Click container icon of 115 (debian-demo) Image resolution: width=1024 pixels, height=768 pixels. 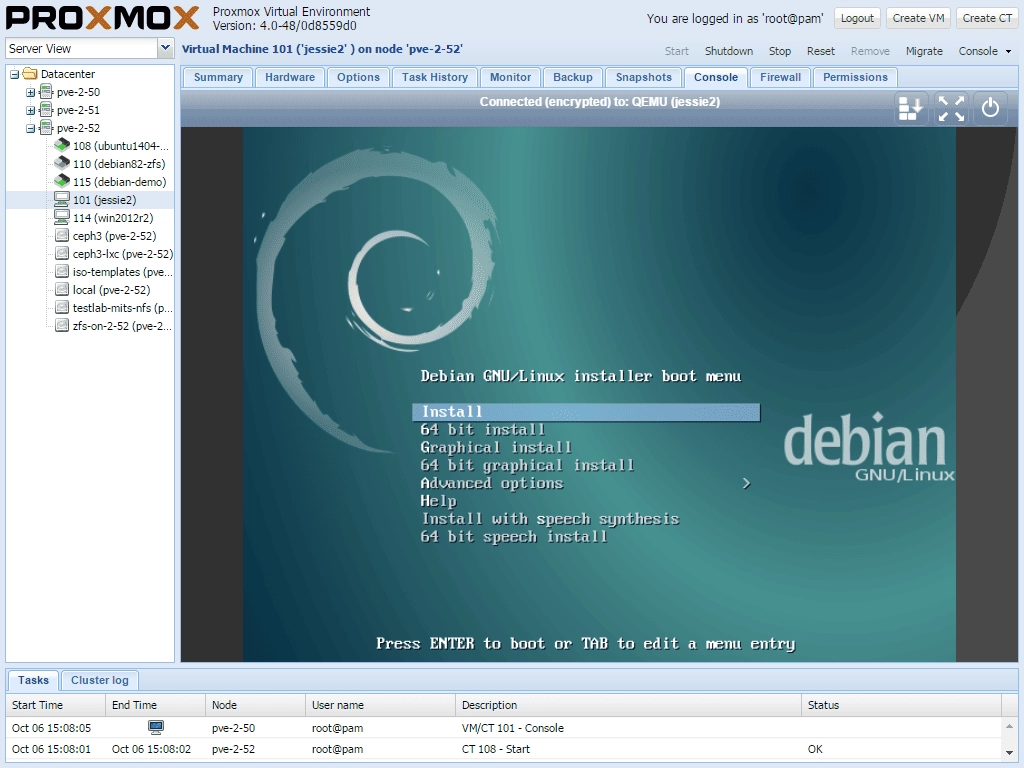(x=62, y=182)
